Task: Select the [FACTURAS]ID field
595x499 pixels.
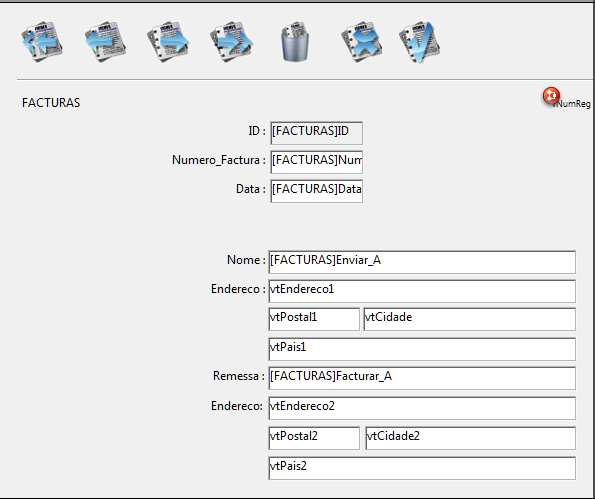Action: [x=316, y=133]
